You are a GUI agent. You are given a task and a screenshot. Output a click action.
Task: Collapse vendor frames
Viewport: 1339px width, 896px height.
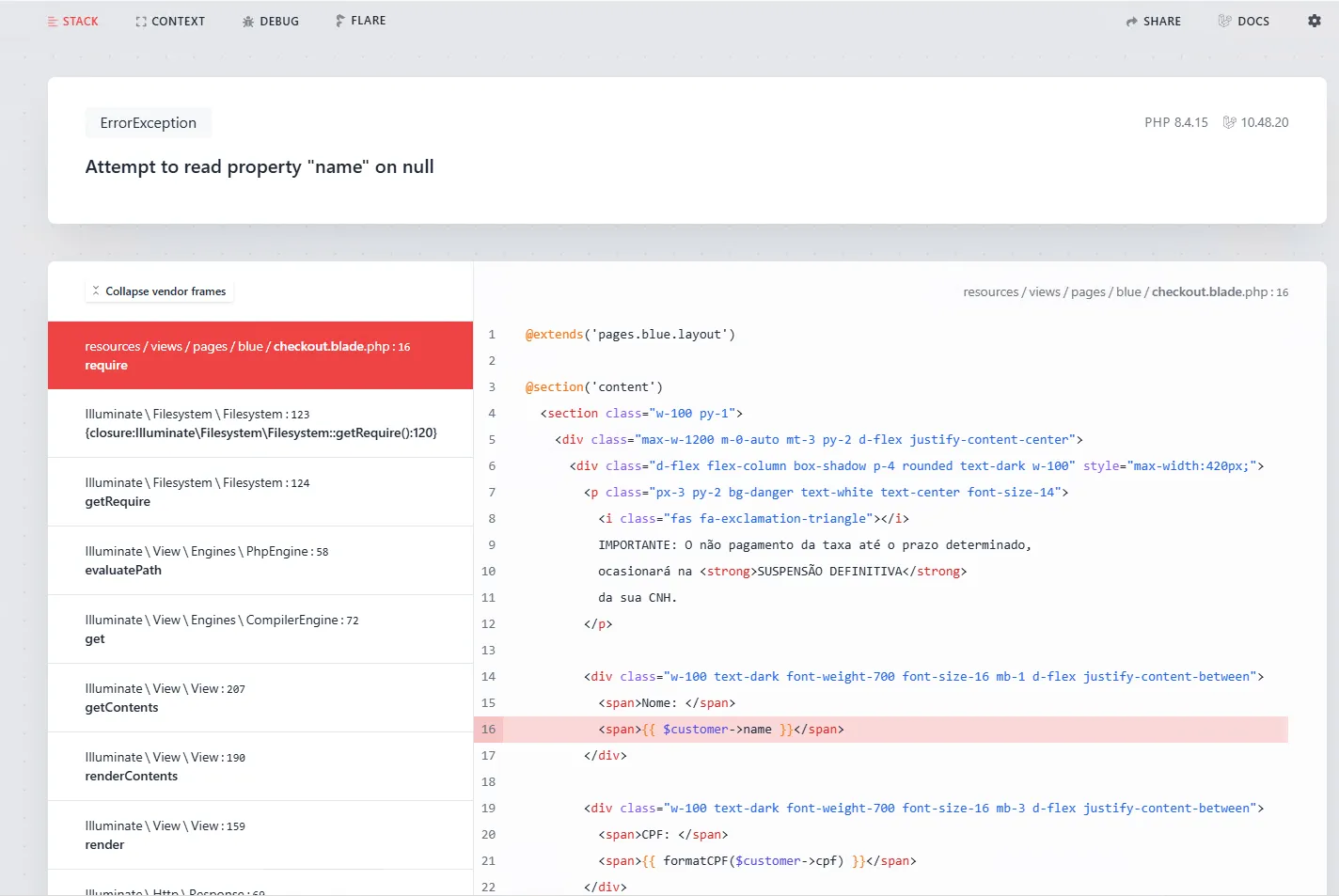point(158,291)
